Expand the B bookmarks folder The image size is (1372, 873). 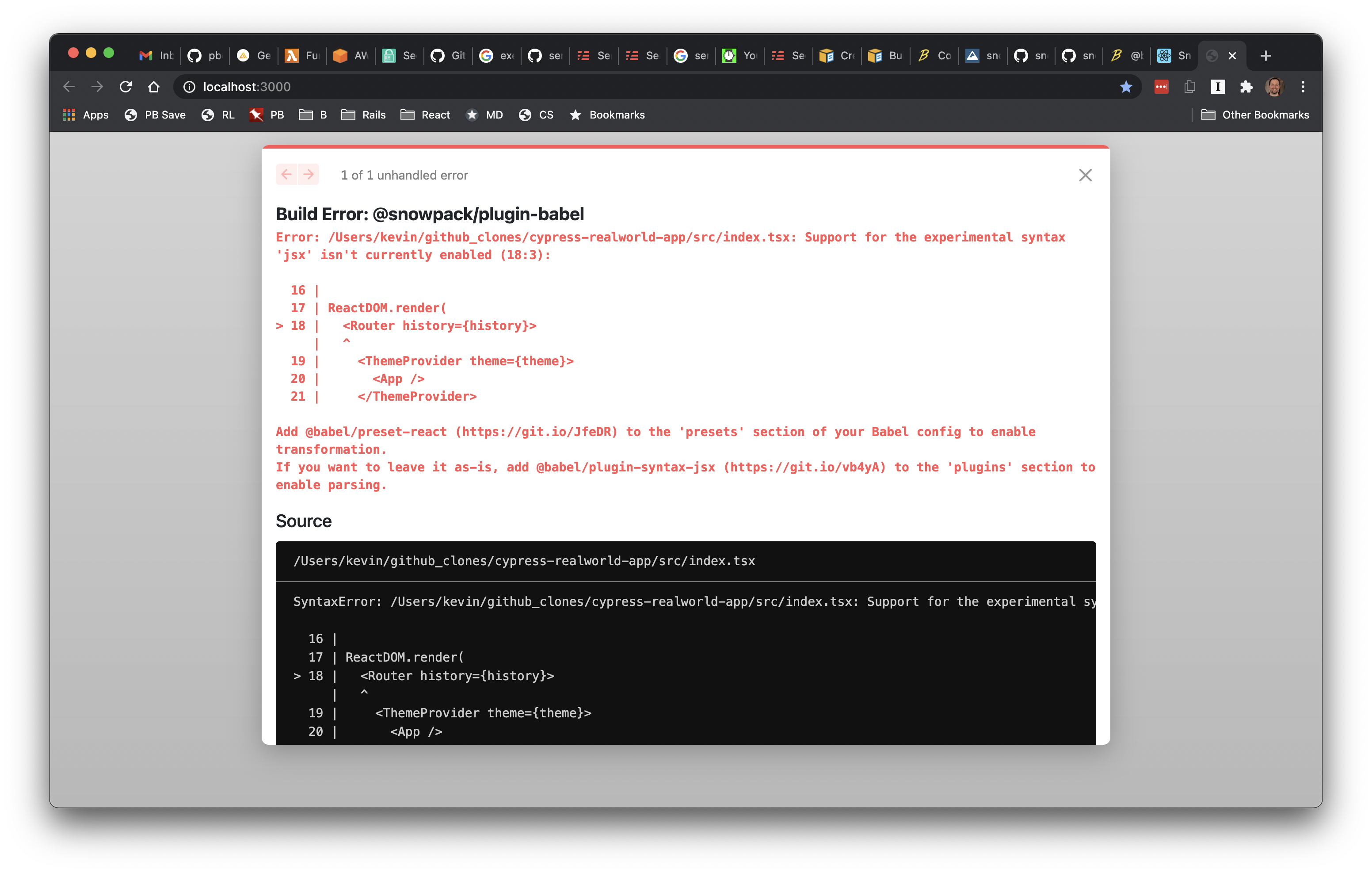point(313,115)
